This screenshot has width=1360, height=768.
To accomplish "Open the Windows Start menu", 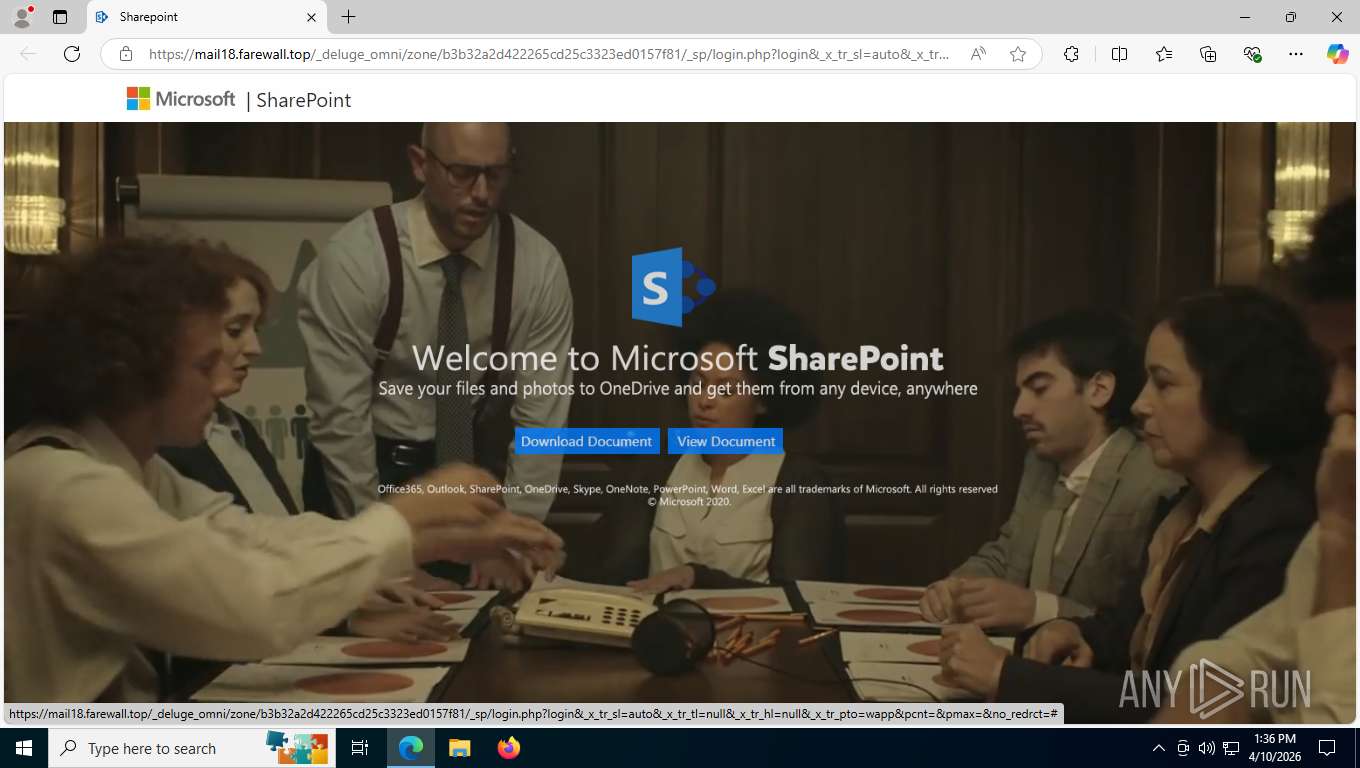I will point(24,748).
